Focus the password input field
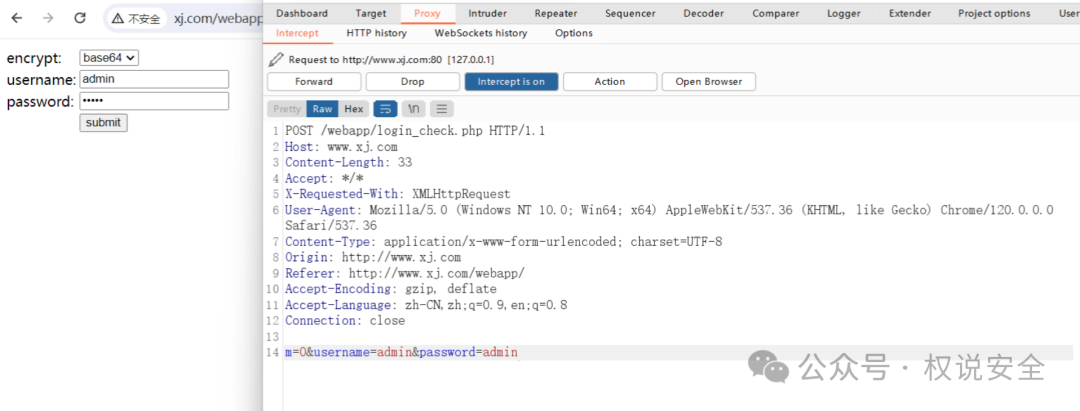Image resolution: width=1080 pixels, height=411 pixels. pos(154,101)
